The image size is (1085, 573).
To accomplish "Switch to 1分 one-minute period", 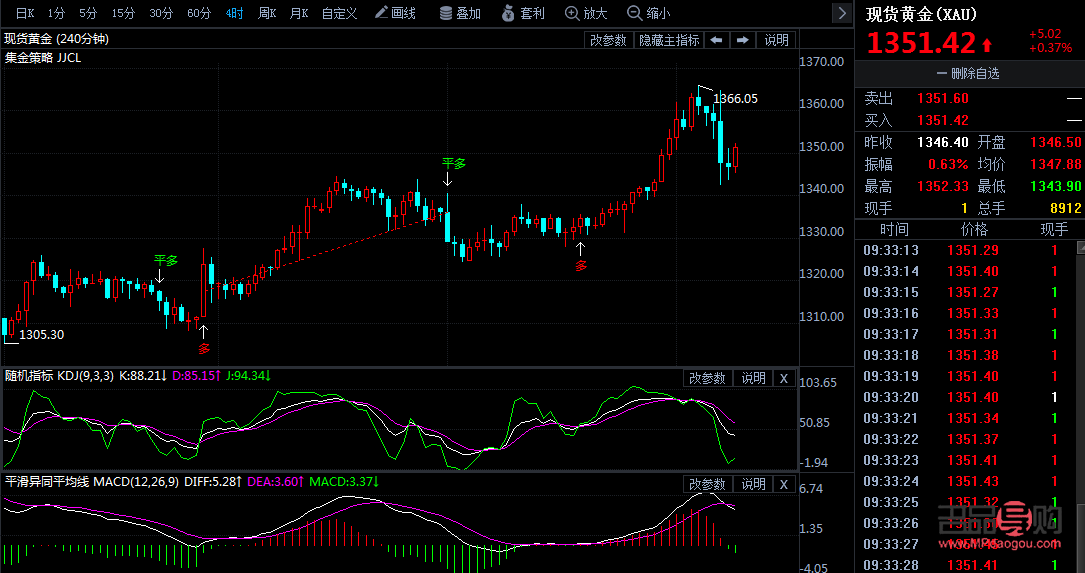I will coord(57,12).
